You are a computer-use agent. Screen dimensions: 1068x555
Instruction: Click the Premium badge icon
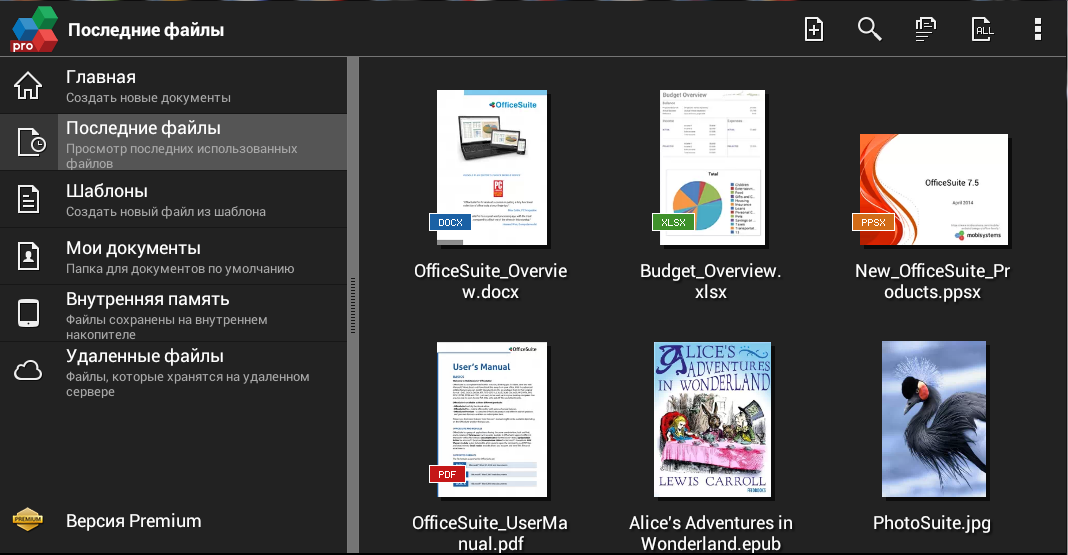tap(28, 520)
